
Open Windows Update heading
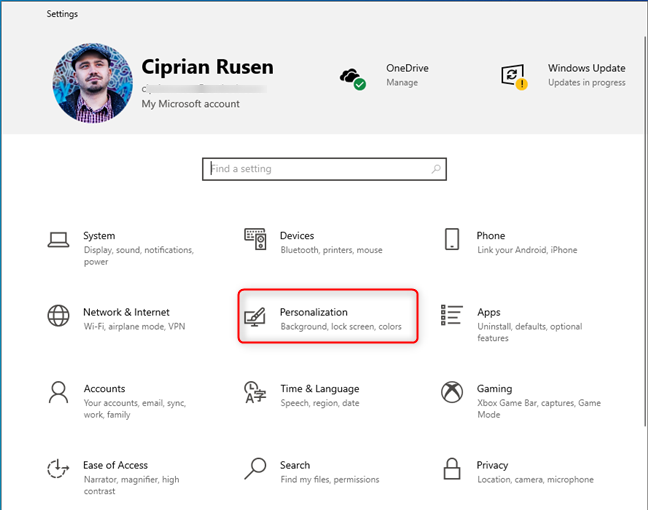tap(586, 68)
